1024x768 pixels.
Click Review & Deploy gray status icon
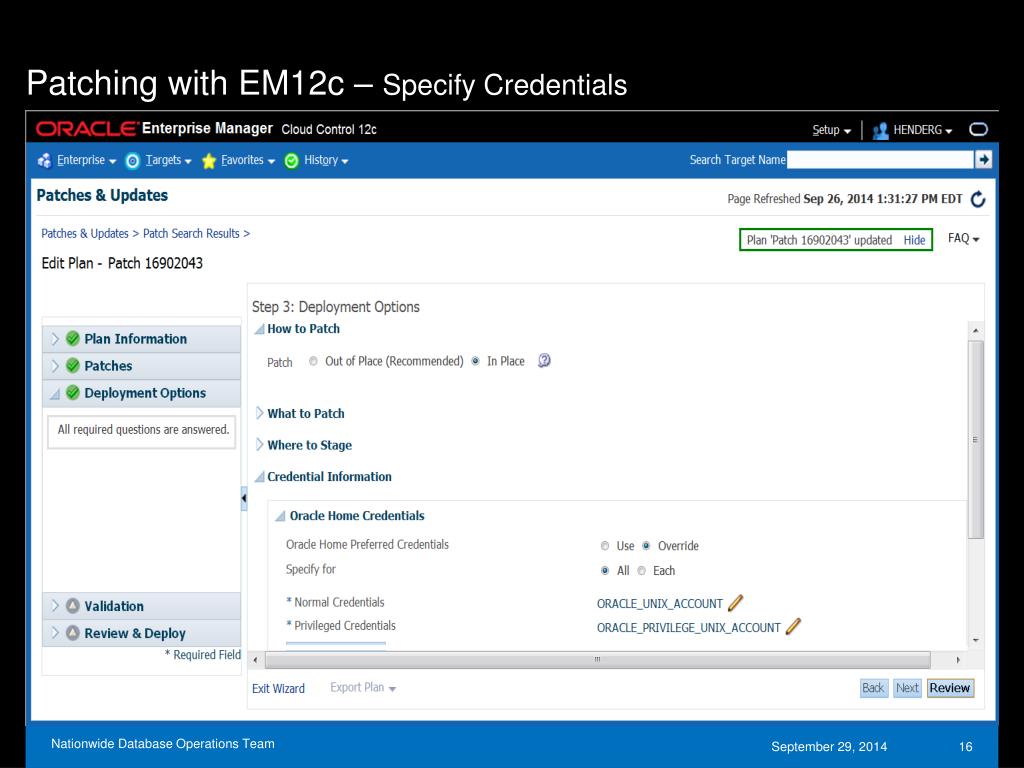[x=73, y=633]
